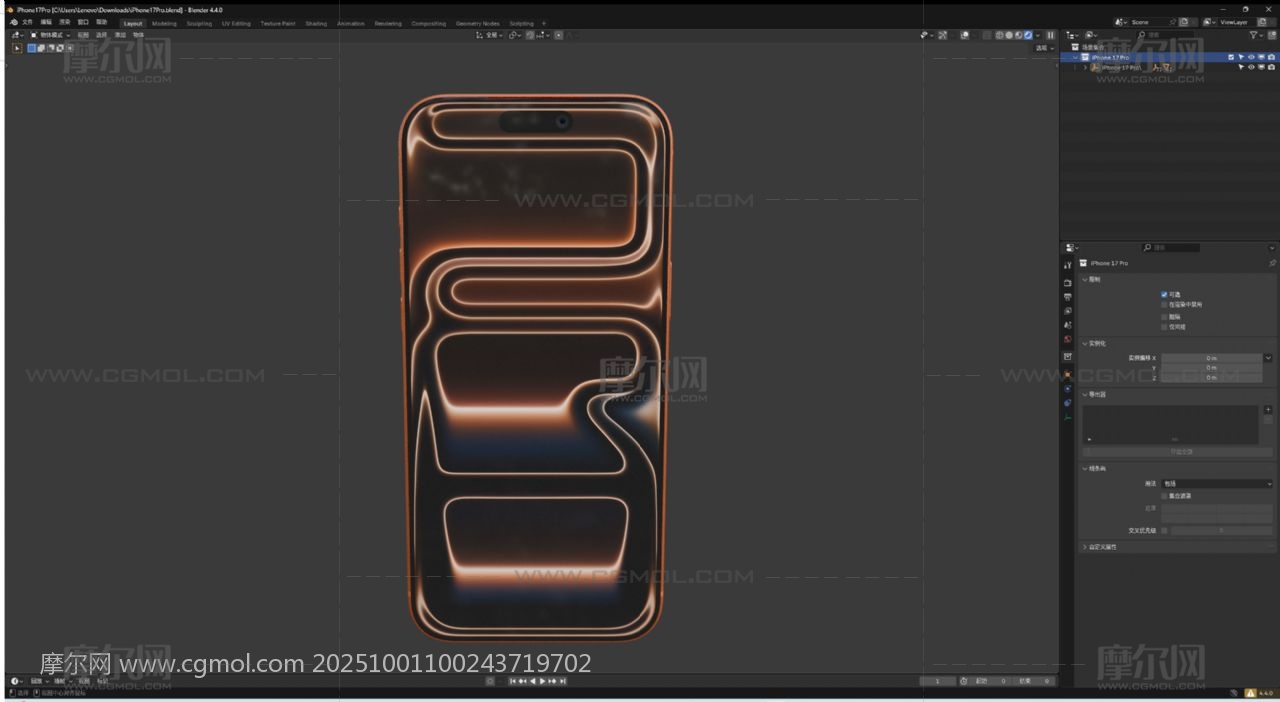Open the Render properties tab icon
The width and height of the screenshot is (1280, 702).
click(1068, 283)
